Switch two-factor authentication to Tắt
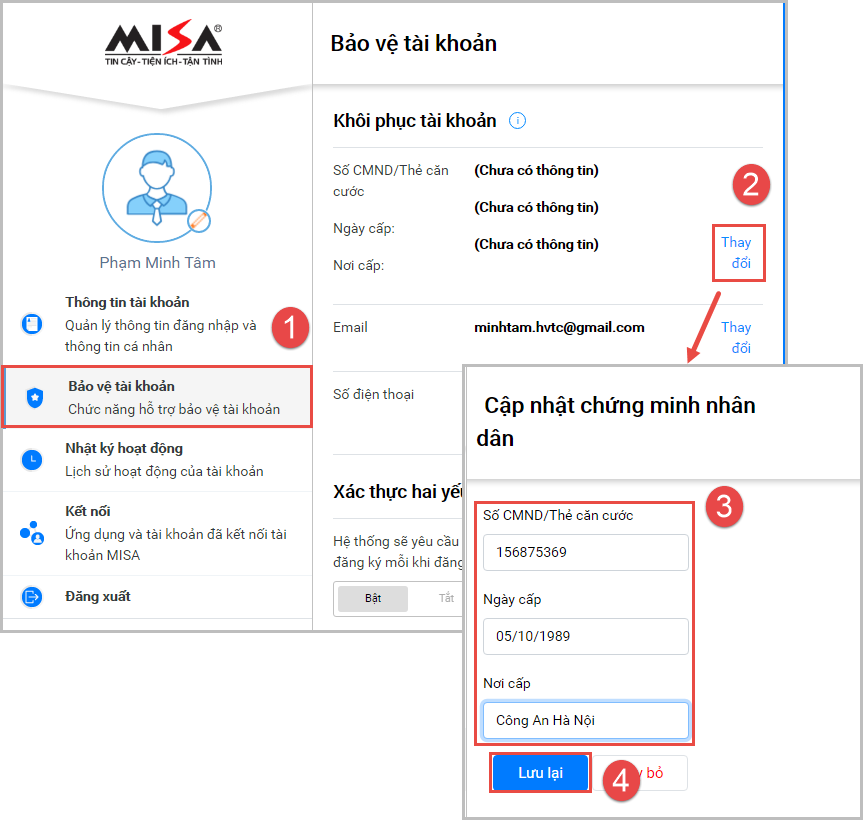The width and height of the screenshot is (864, 830). click(x=446, y=598)
